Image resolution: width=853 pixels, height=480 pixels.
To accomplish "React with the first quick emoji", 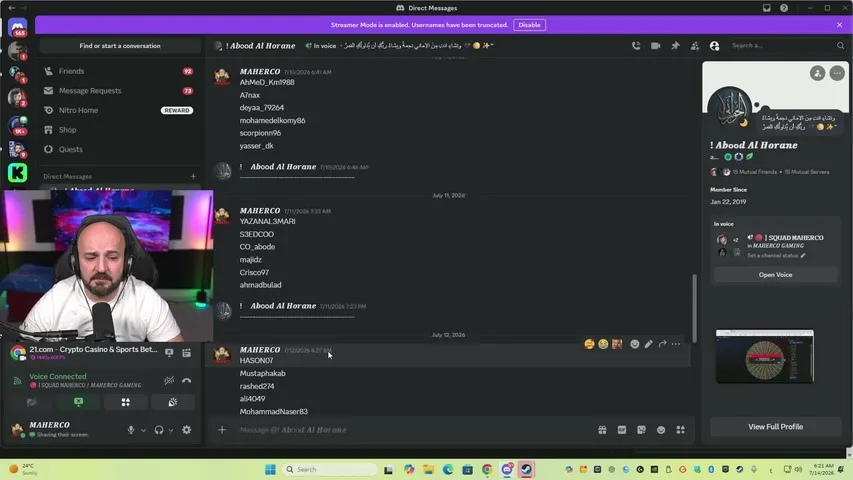I will [589, 344].
